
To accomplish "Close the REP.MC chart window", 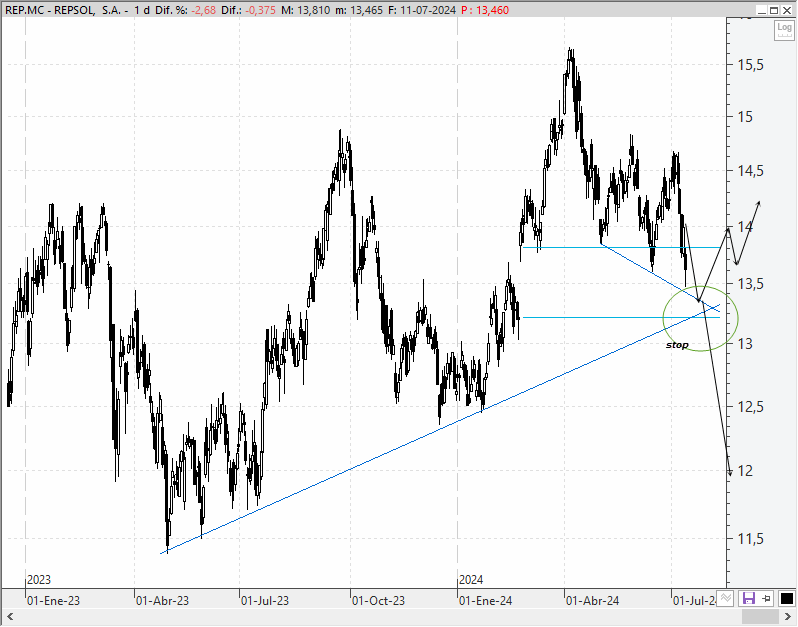I will coord(787,10).
